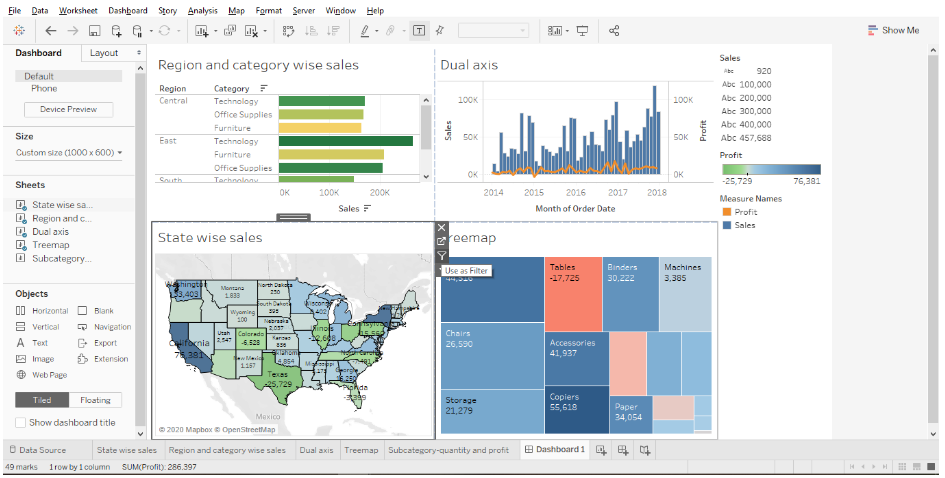Viewport: 945px width, 478px height.
Task: Click the Show Me button
Action: (893, 31)
